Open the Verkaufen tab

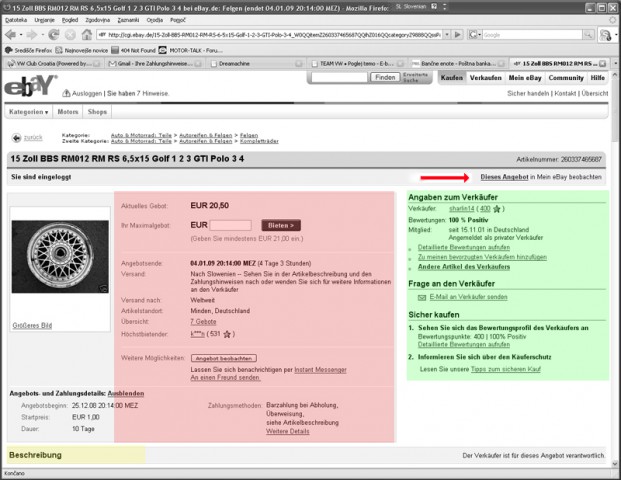[486, 78]
